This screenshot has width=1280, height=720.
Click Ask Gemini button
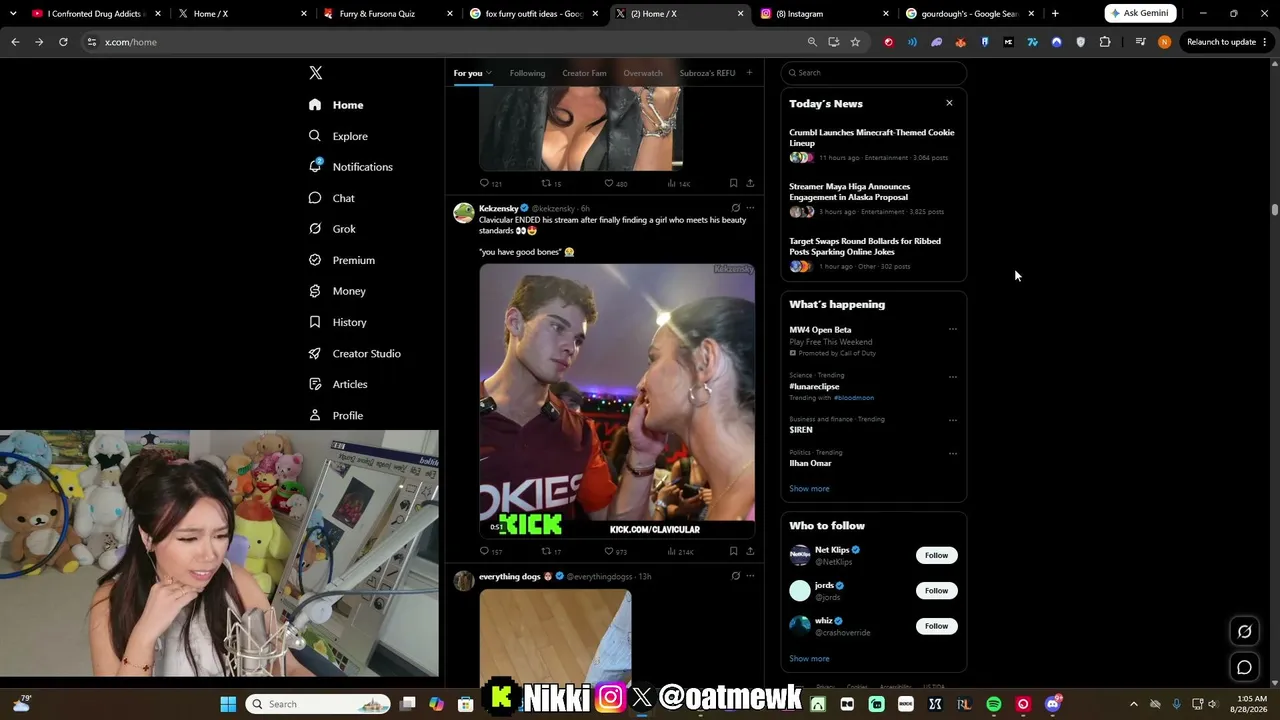[x=1140, y=13]
